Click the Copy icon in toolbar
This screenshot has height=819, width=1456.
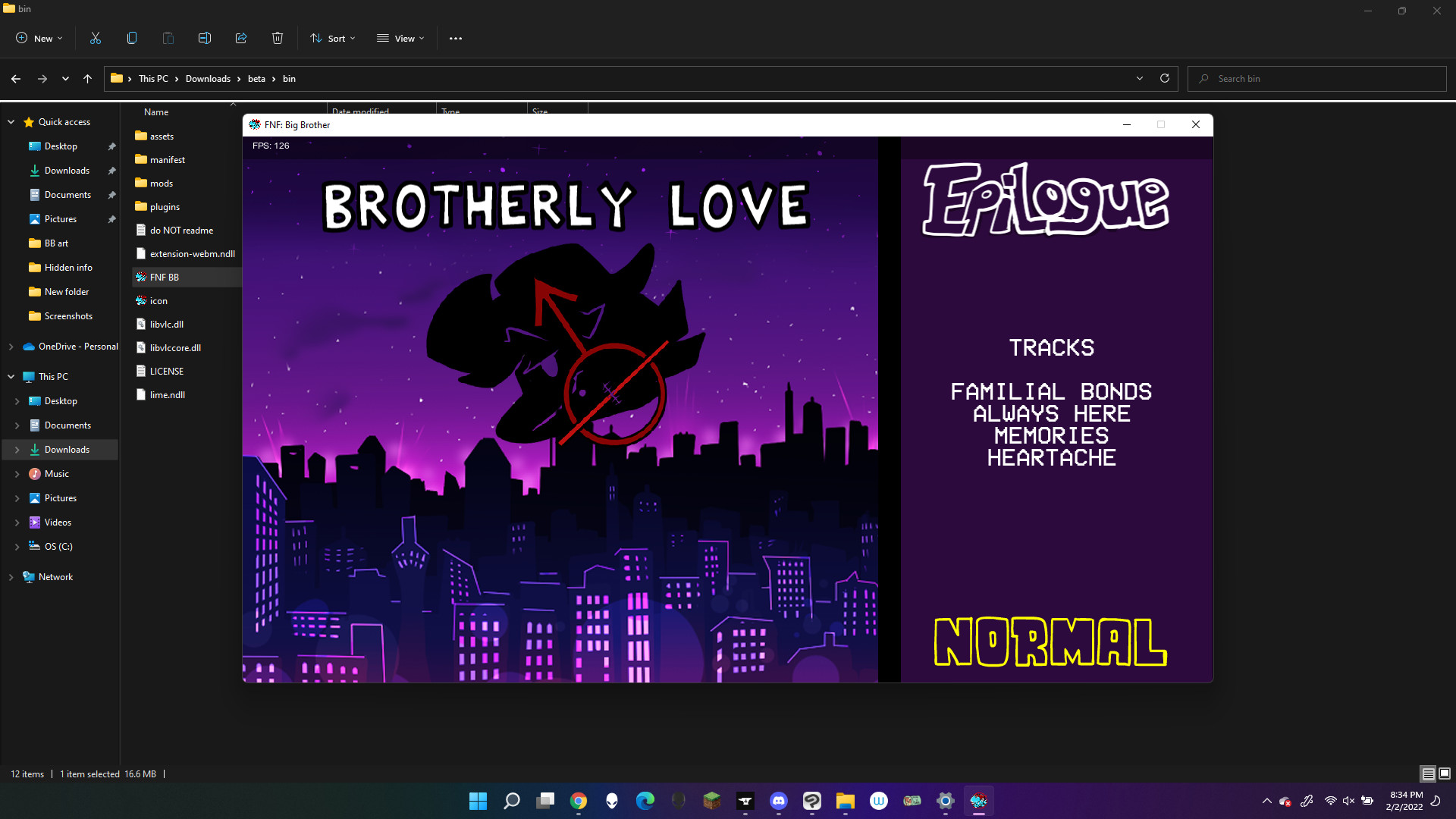tap(132, 38)
